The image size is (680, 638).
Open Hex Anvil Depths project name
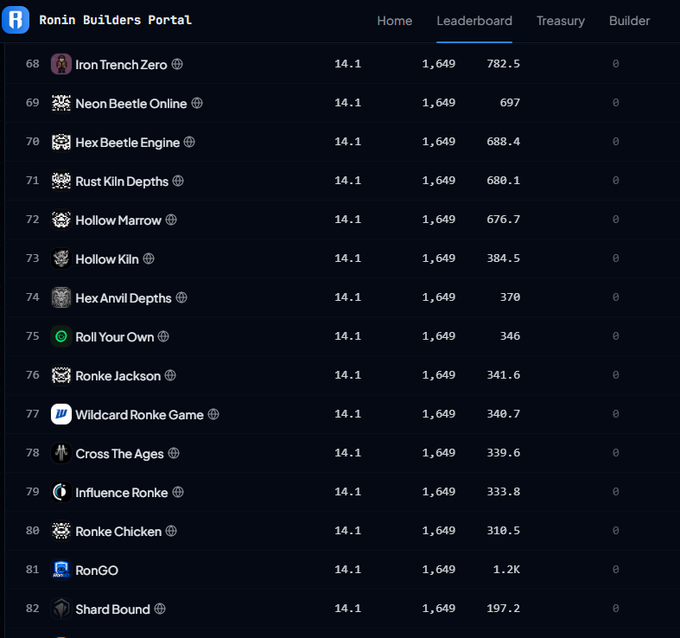124,298
